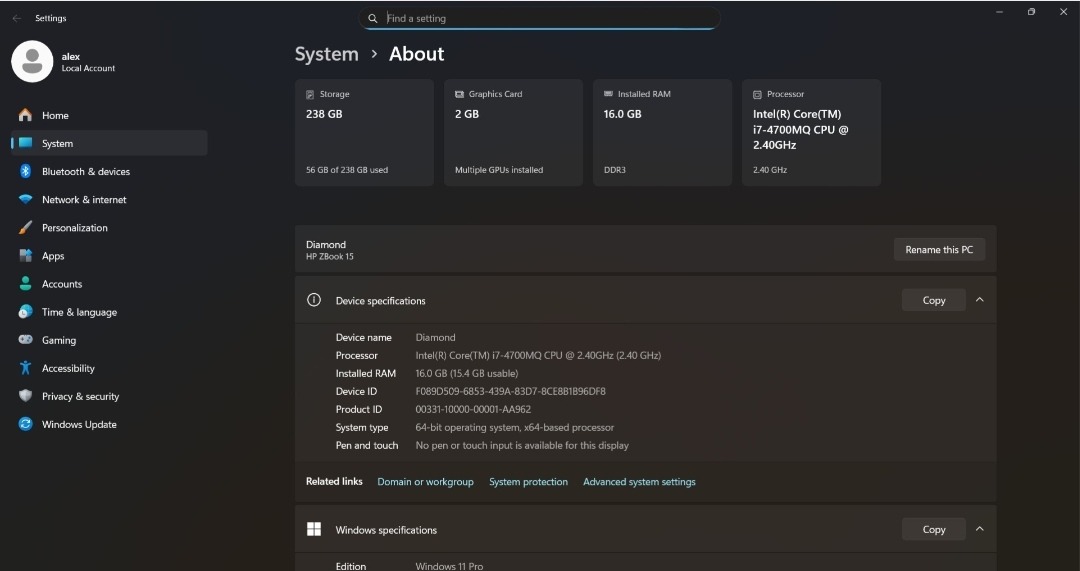Go to Time & language settings
Image resolution: width=1080 pixels, height=571 pixels.
pyautogui.click(x=79, y=312)
